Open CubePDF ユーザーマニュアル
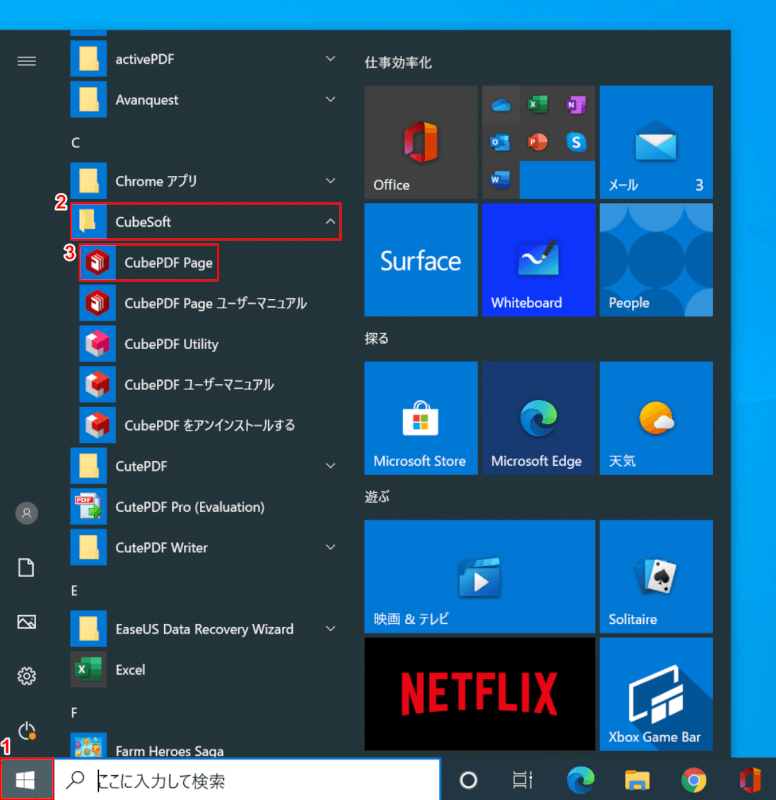The height and width of the screenshot is (800, 776). click(x=208, y=385)
